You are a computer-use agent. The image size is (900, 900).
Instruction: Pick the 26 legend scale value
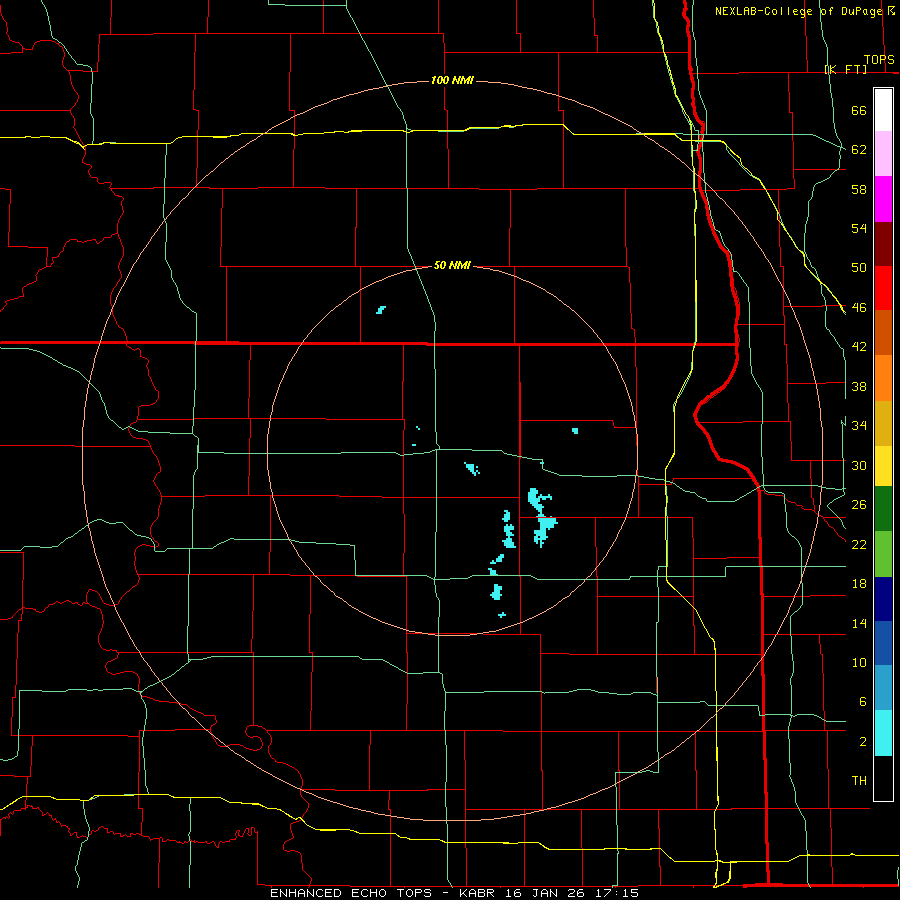pos(859,505)
